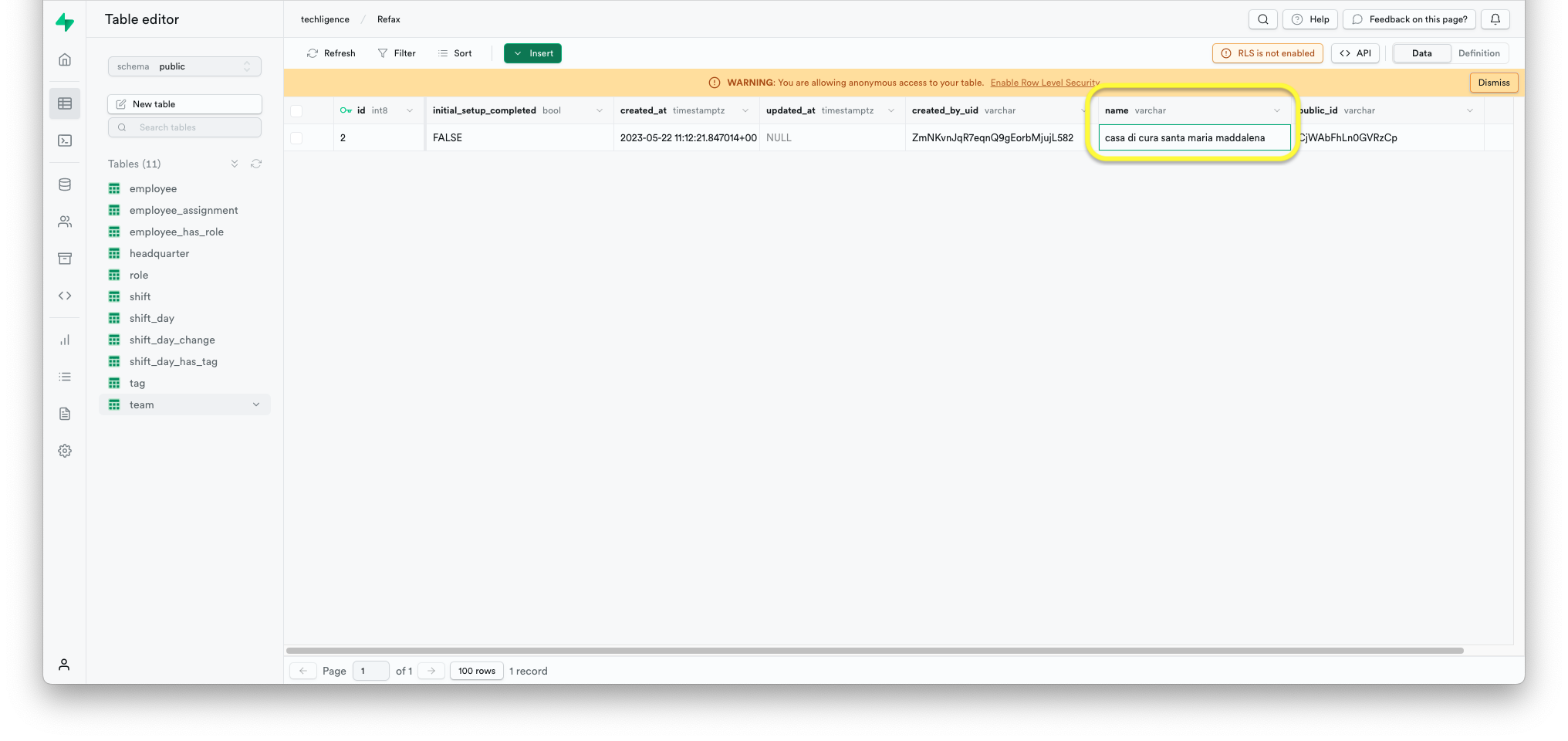Open the Database section in the sidebar
The image size is (1568, 741).
point(65,184)
